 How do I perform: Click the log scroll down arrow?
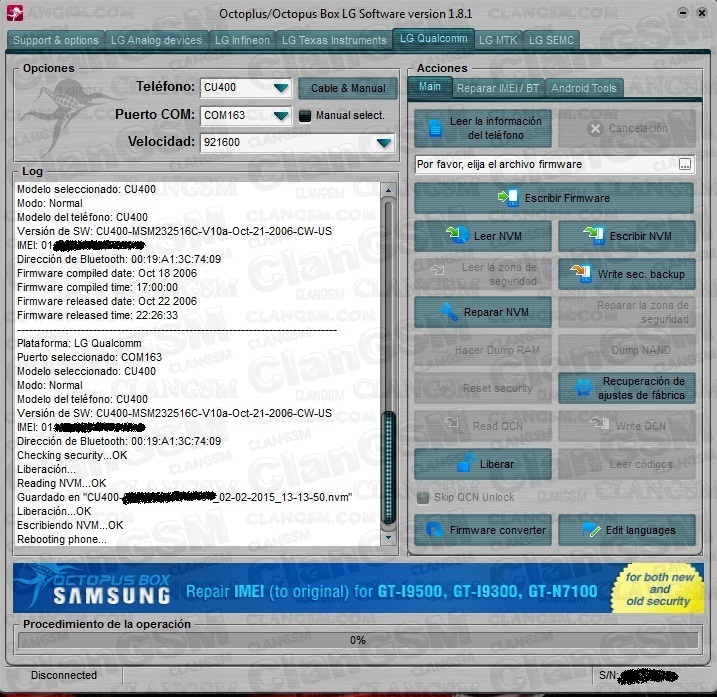tap(388, 538)
